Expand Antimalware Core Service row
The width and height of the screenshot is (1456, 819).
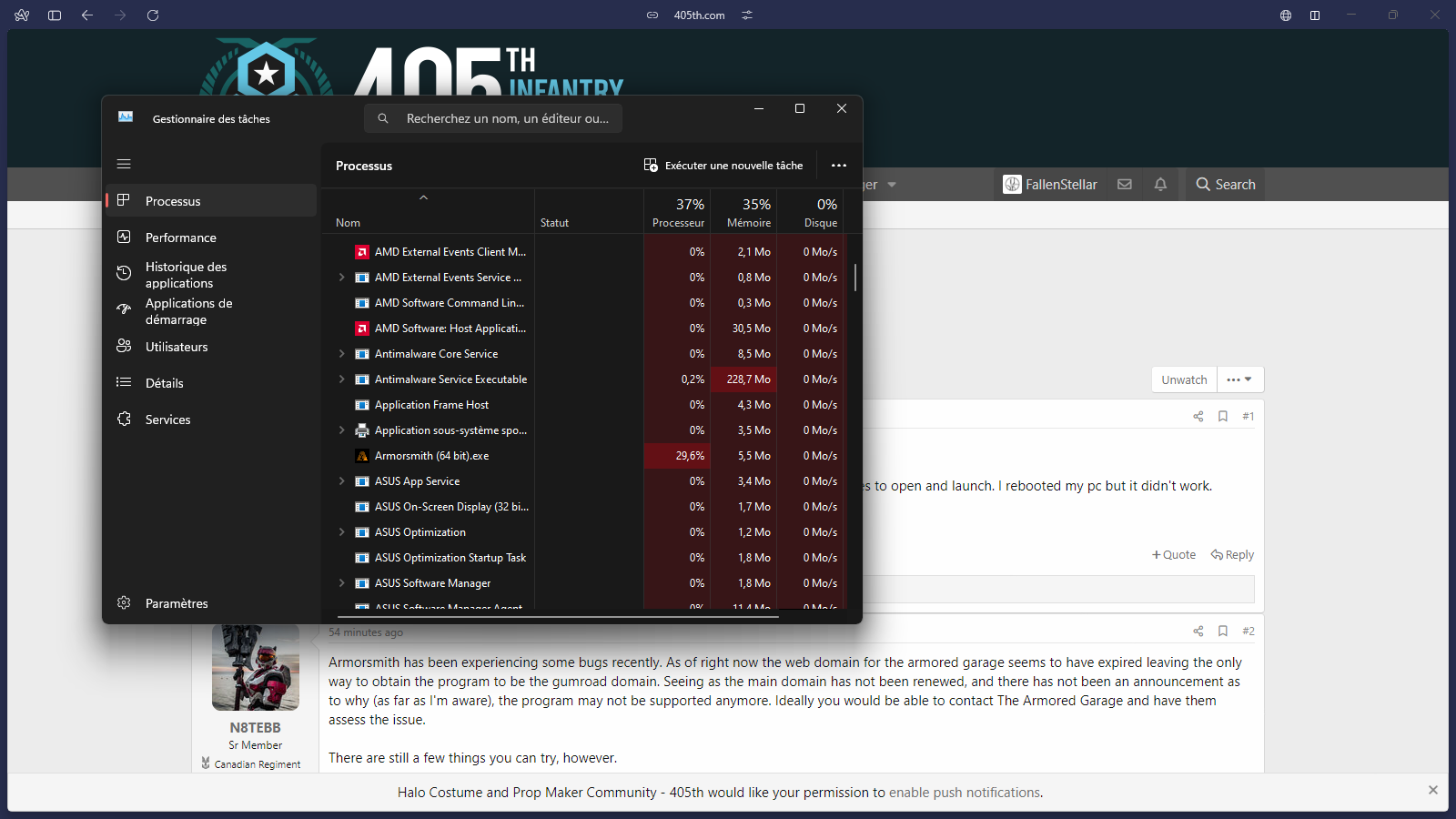click(x=341, y=354)
